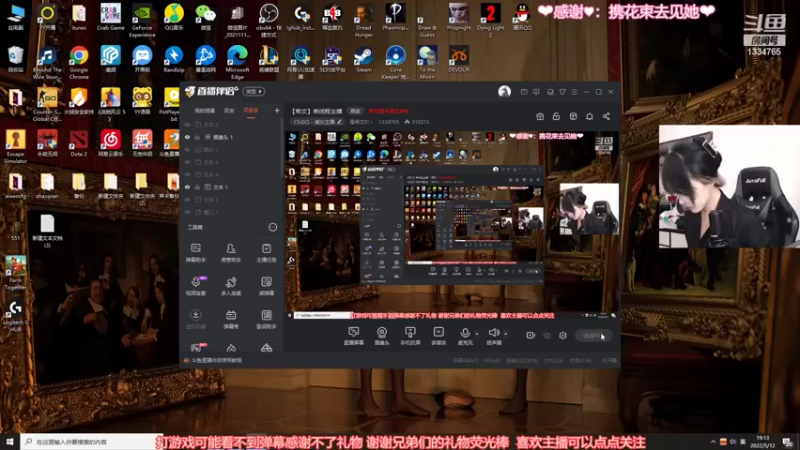This screenshot has width=800, height=450.
Task: Open the zhaopian folder on desktop
Action: point(47,185)
